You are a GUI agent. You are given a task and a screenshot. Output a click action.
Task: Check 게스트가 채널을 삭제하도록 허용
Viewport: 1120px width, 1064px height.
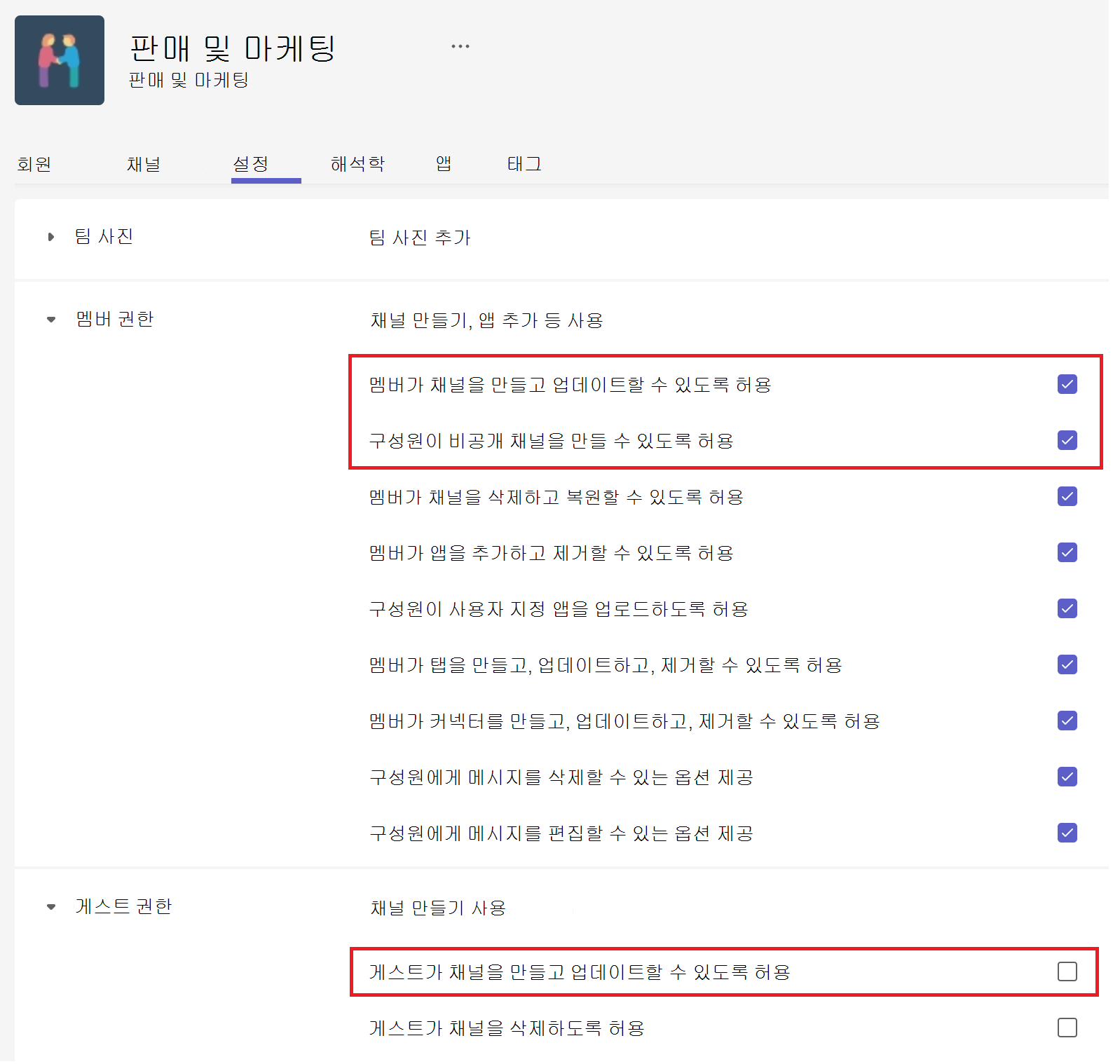1067,1028
